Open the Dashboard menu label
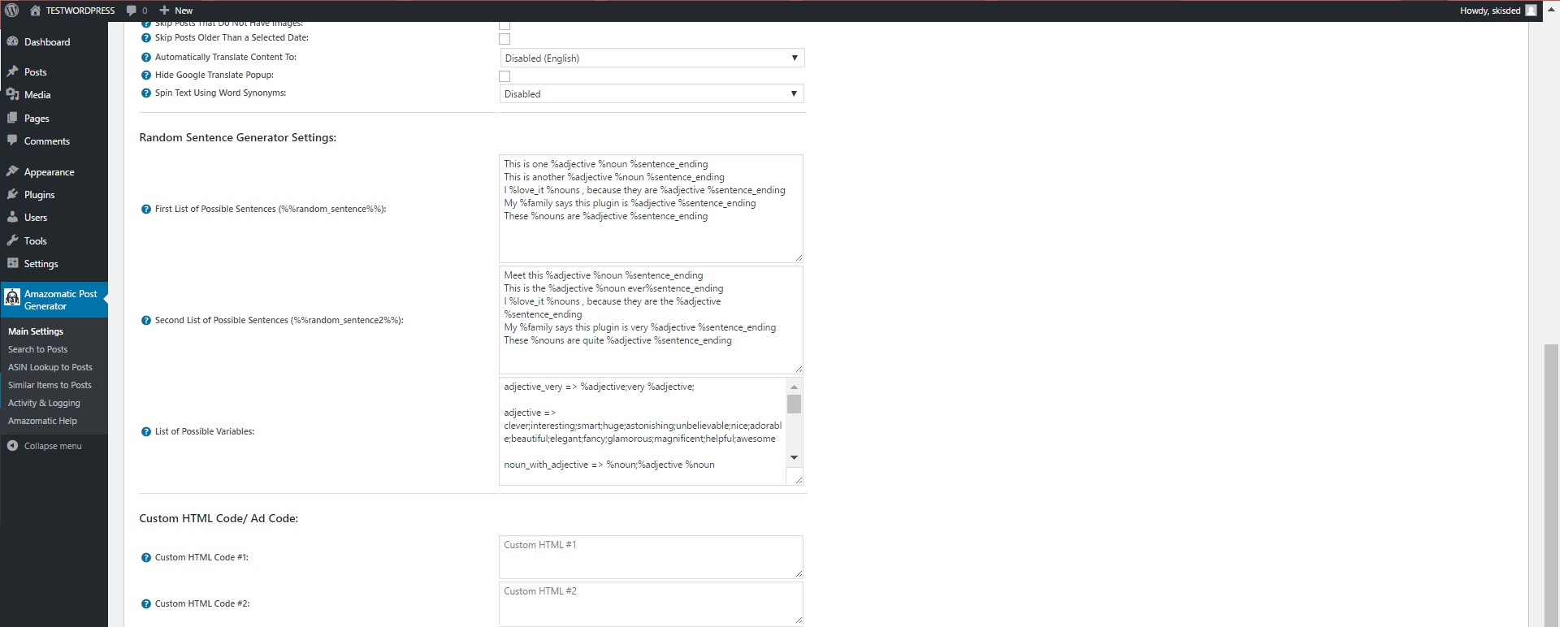Image resolution: width=1568 pixels, height=627 pixels. pyautogui.click(x=47, y=42)
